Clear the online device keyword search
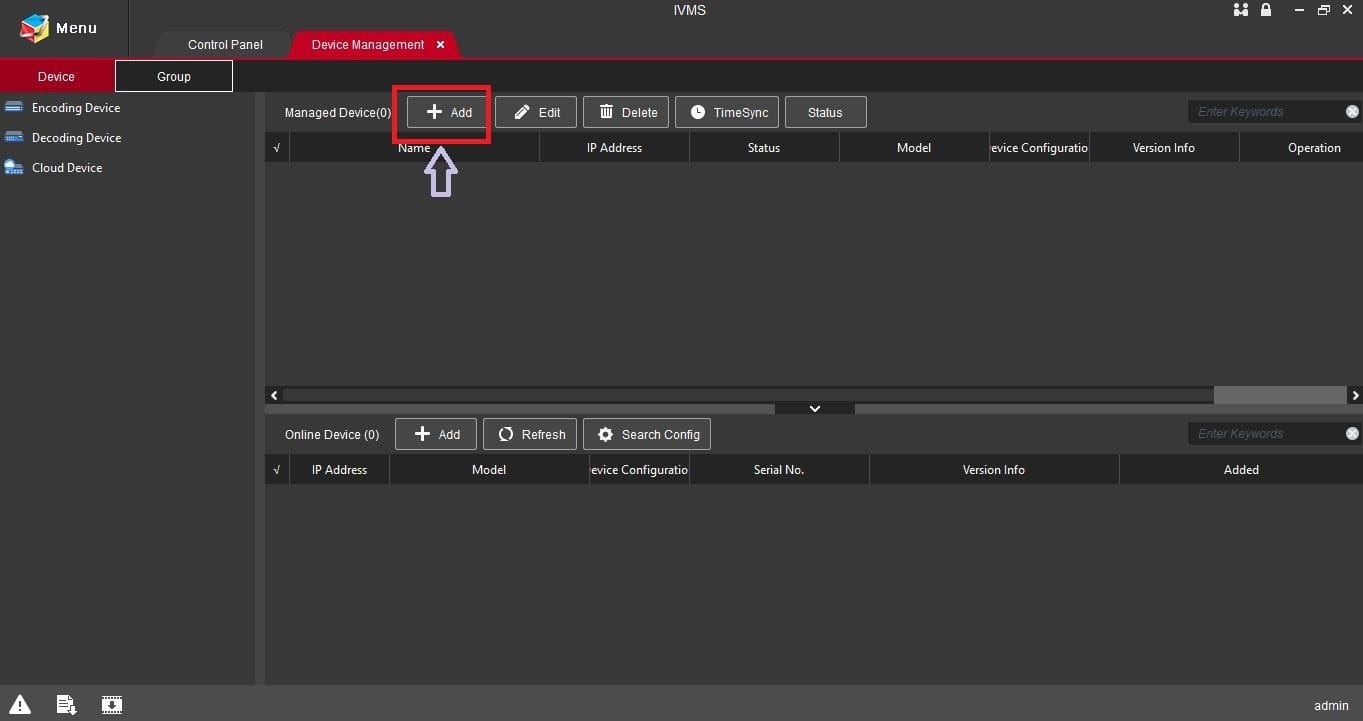The image size is (1363, 721). coord(1353,433)
